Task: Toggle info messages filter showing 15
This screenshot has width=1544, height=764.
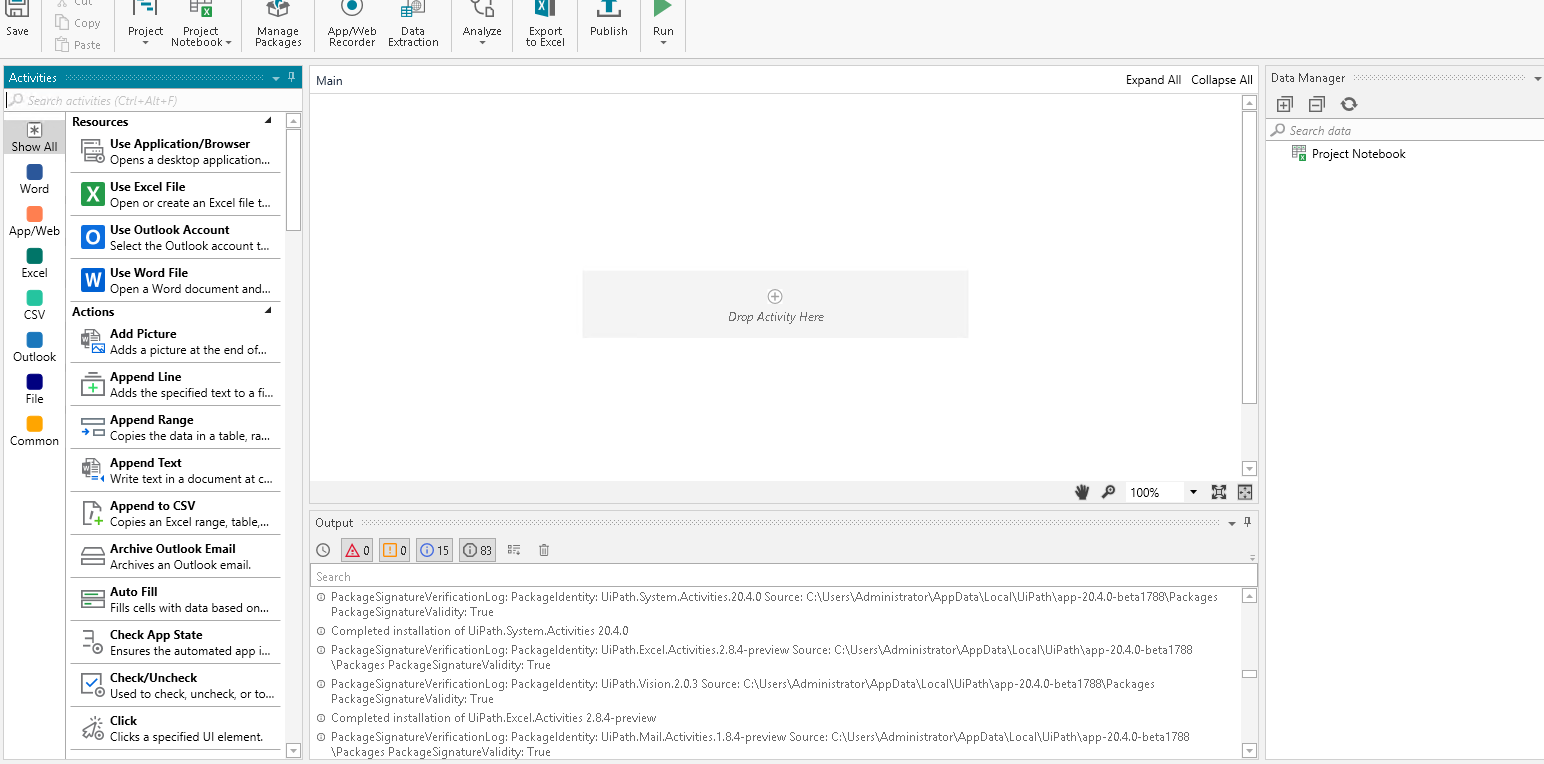Action: pyautogui.click(x=434, y=550)
